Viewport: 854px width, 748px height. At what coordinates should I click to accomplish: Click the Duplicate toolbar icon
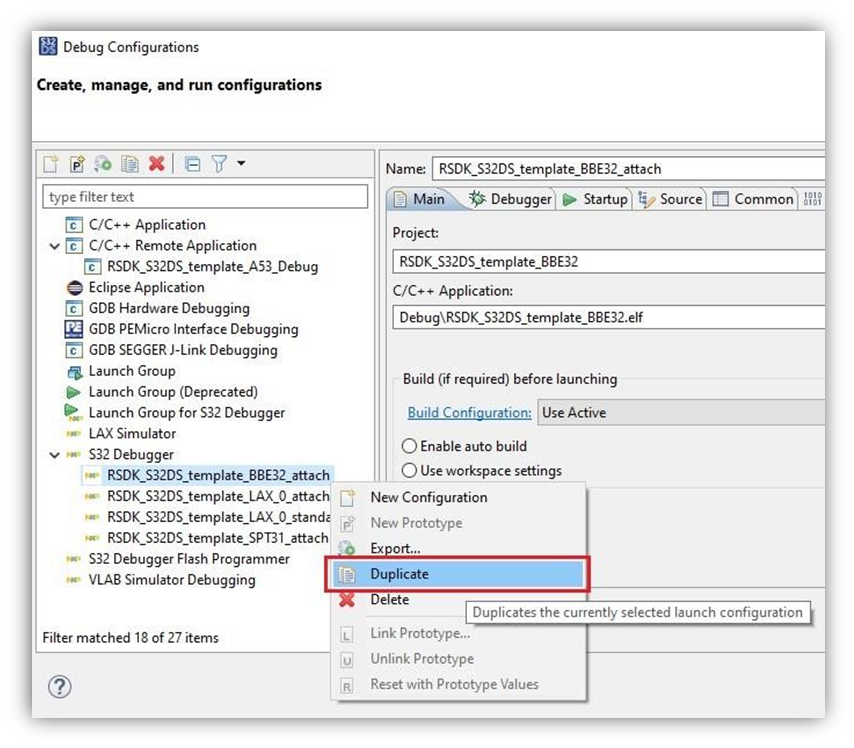click(129, 162)
